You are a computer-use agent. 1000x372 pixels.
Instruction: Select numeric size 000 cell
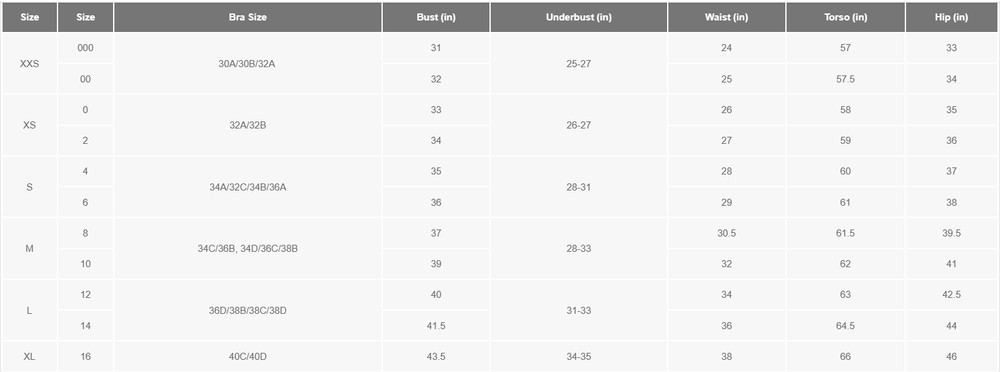tap(85, 48)
